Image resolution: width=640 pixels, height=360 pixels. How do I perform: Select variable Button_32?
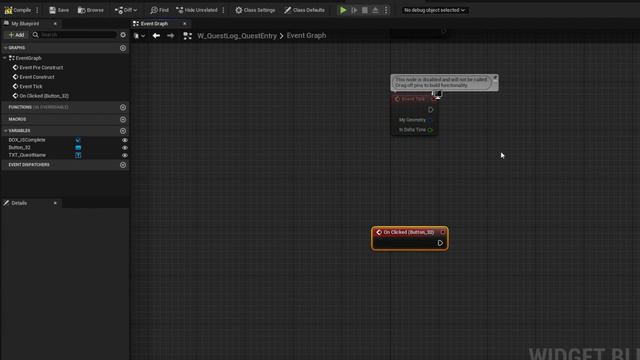click(x=20, y=147)
